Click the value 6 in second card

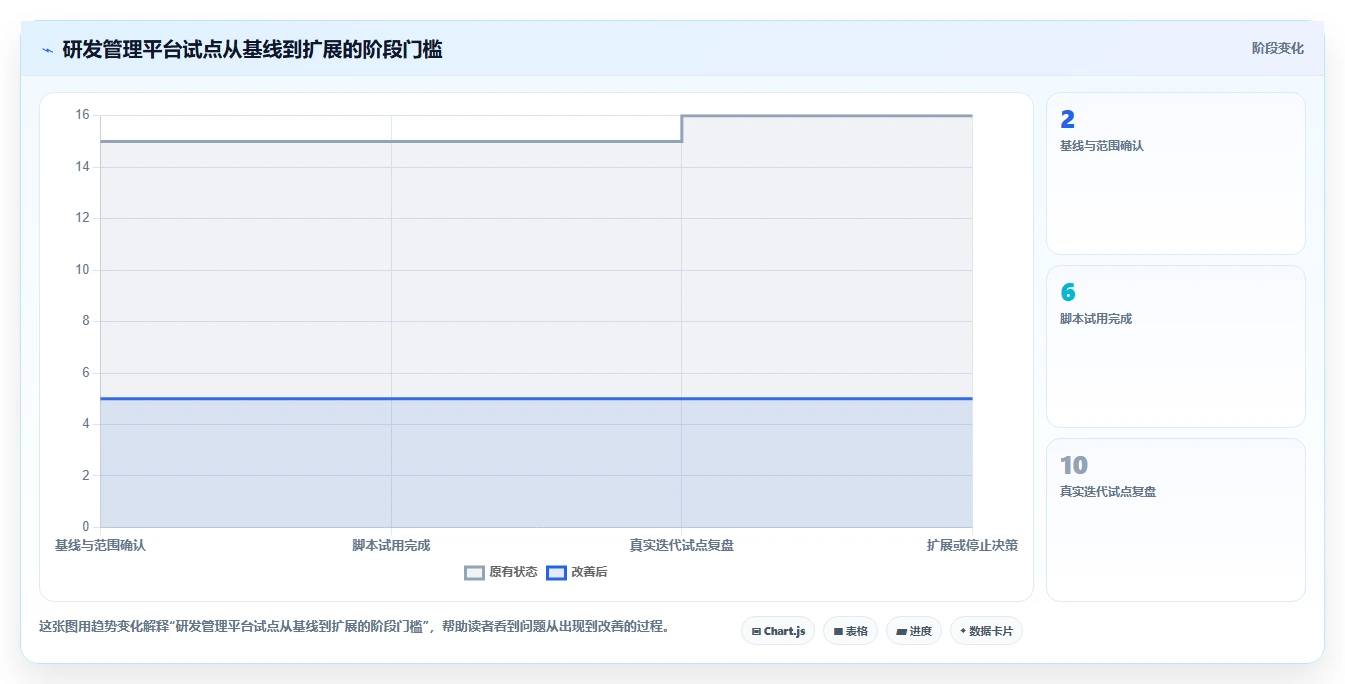tap(1067, 293)
